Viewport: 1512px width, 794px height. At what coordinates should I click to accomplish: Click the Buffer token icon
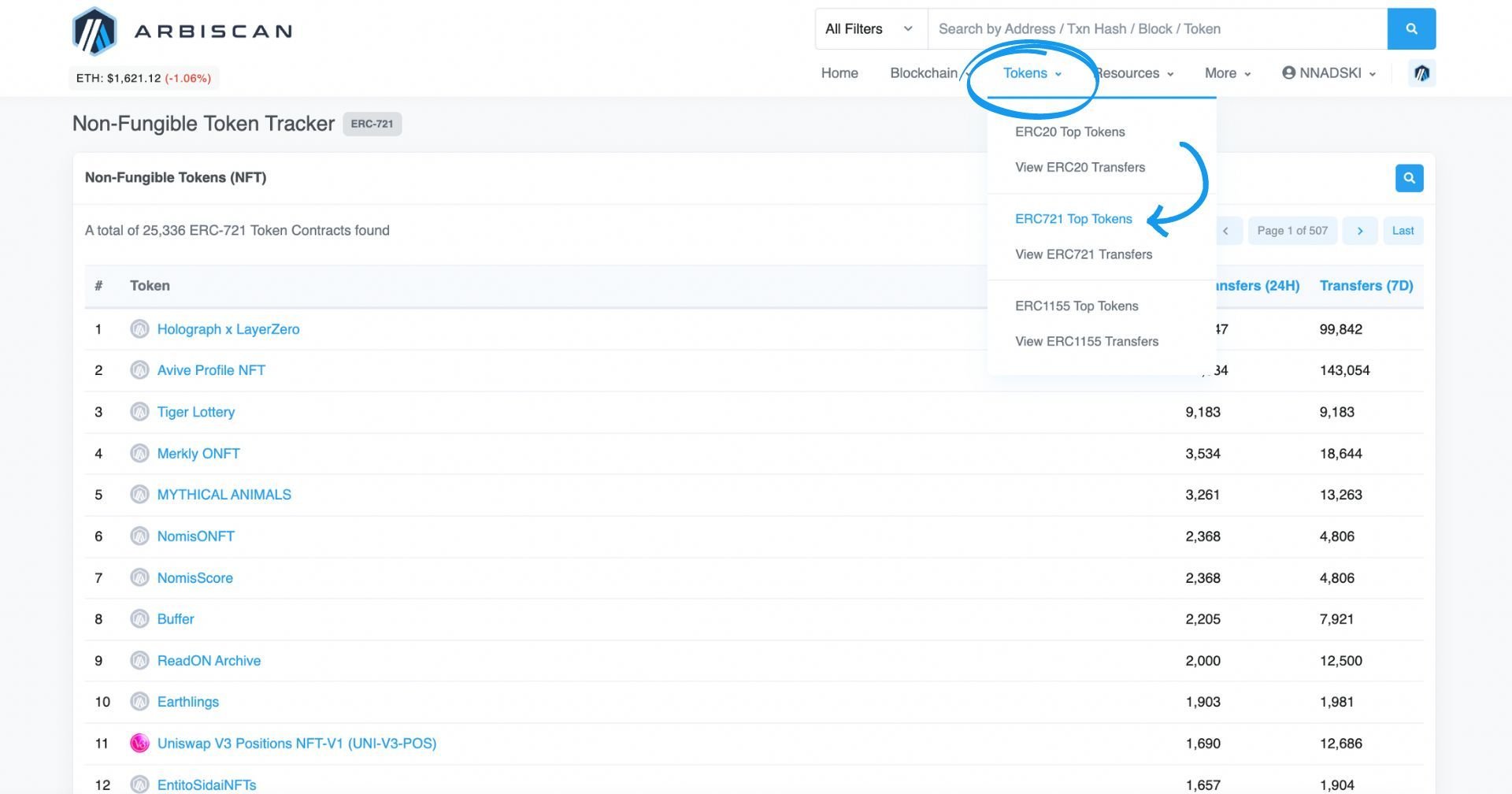[139, 619]
